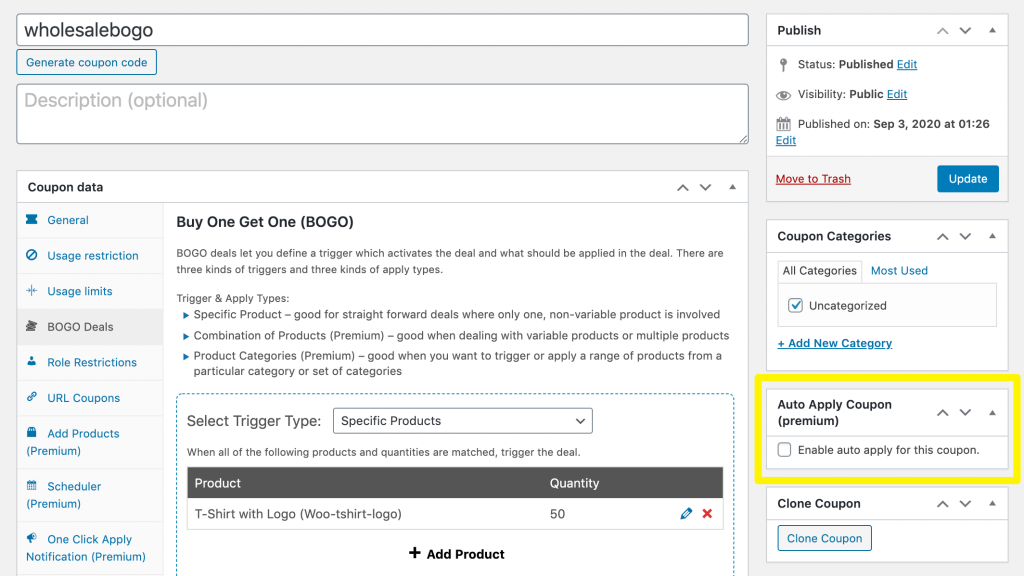The height and width of the screenshot is (576, 1024).
Task: Open the Select Trigger Type dropdown
Action: (462, 421)
